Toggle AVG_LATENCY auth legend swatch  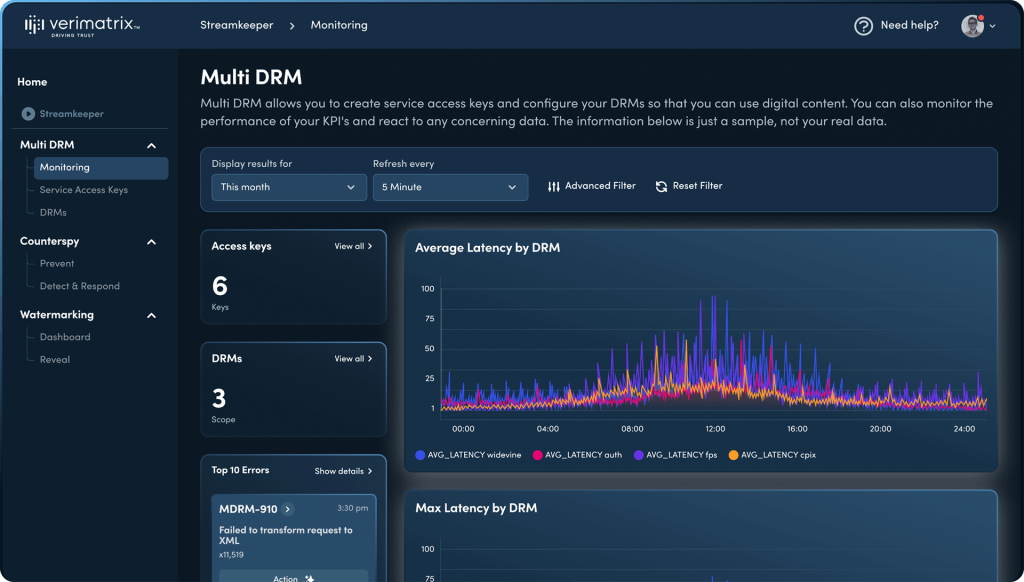(537, 455)
